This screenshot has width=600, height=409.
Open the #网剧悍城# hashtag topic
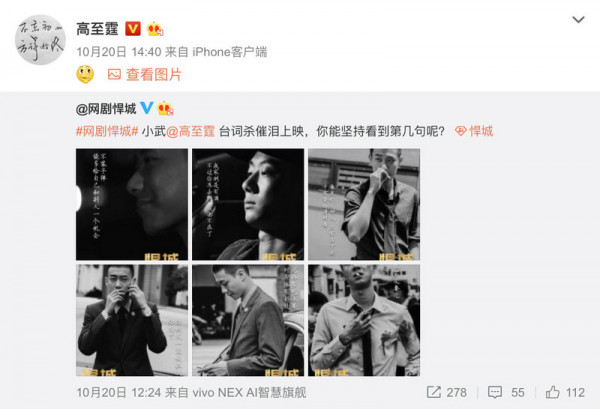coord(107,132)
